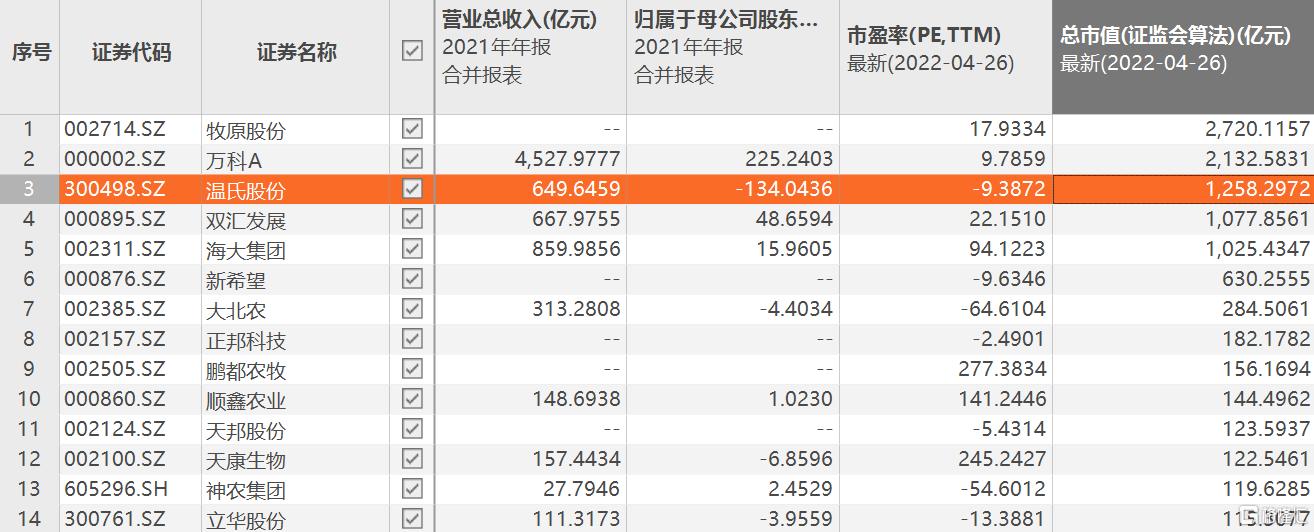Uncheck the checkbox for 牧原股份 row
The width and height of the screenshot is (1314, 532).
tap(412, 129)
